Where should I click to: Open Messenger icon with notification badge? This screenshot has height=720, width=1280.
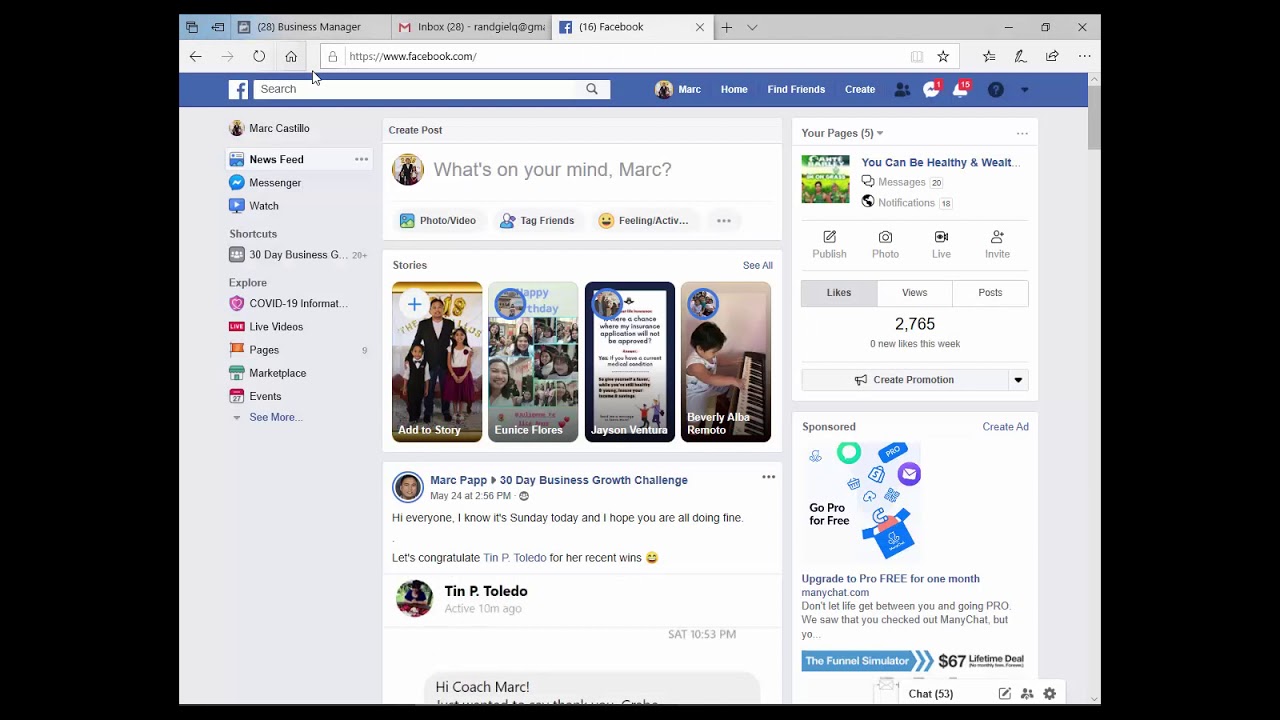point(932,89)
